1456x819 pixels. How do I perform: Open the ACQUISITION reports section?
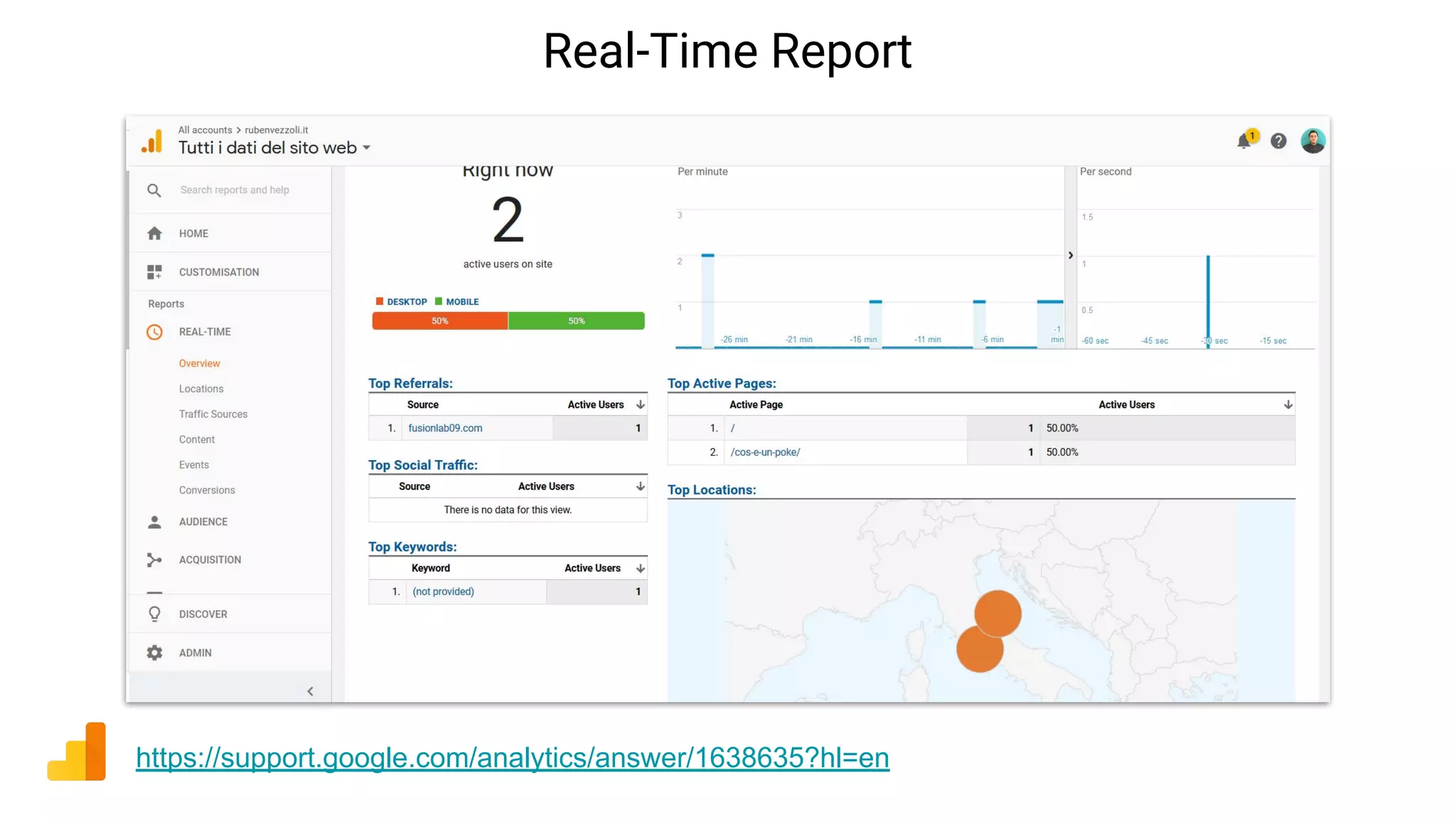coord(210,560)
